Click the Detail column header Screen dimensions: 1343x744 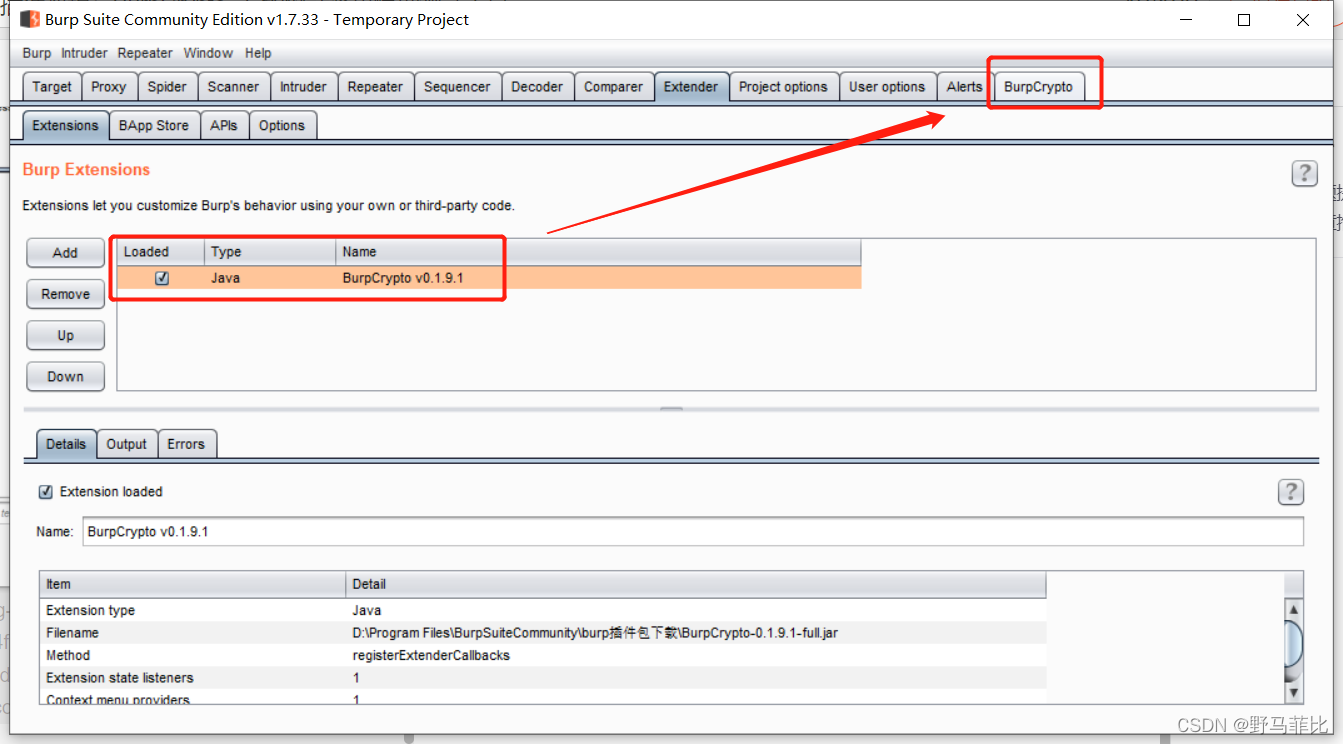[696, 584]
